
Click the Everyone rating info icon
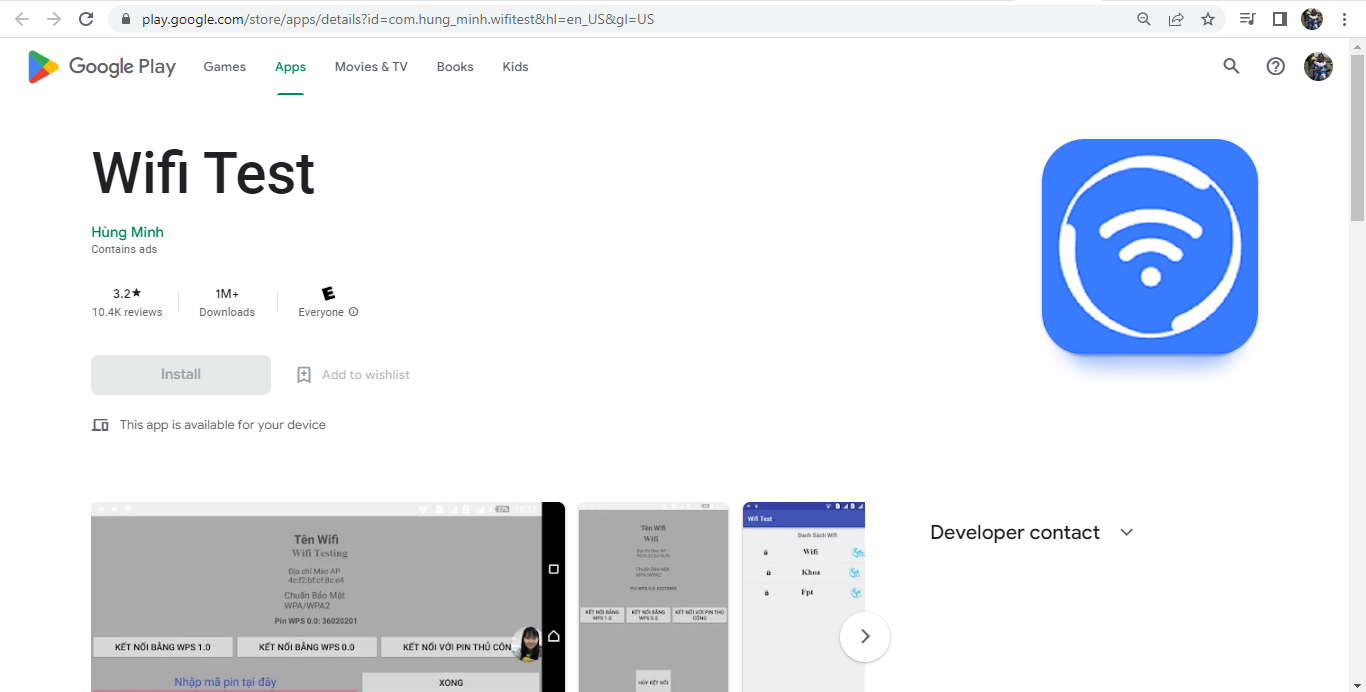click(x=353, y=312)
